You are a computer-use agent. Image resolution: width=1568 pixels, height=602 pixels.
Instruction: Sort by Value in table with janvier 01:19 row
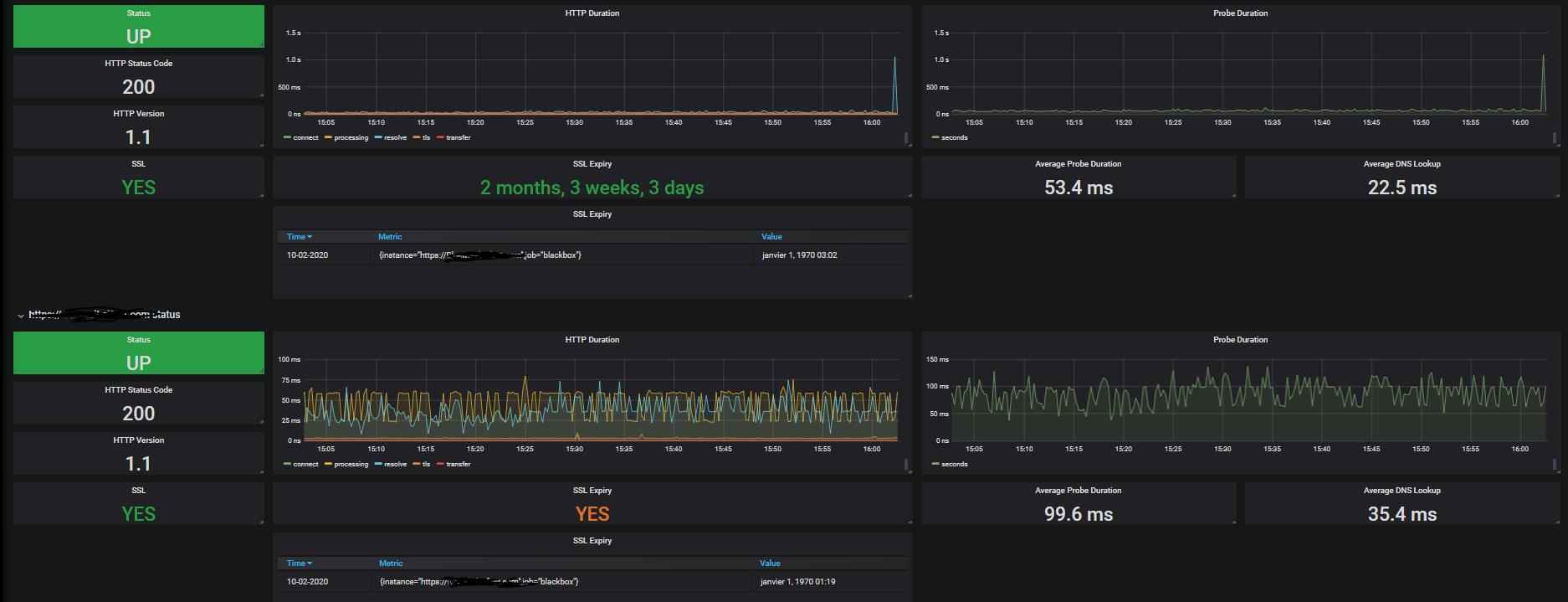coord(770,563)
